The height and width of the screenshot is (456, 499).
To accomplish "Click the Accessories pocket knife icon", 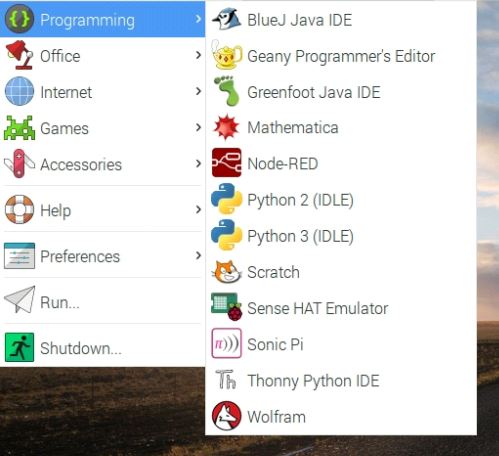I will [x=19, y=164].
